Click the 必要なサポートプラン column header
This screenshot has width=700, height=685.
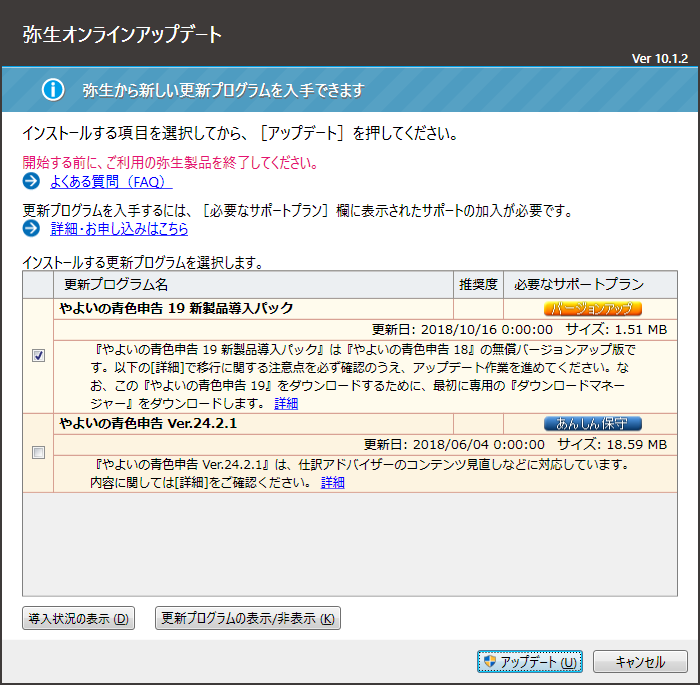coord(590,284)
